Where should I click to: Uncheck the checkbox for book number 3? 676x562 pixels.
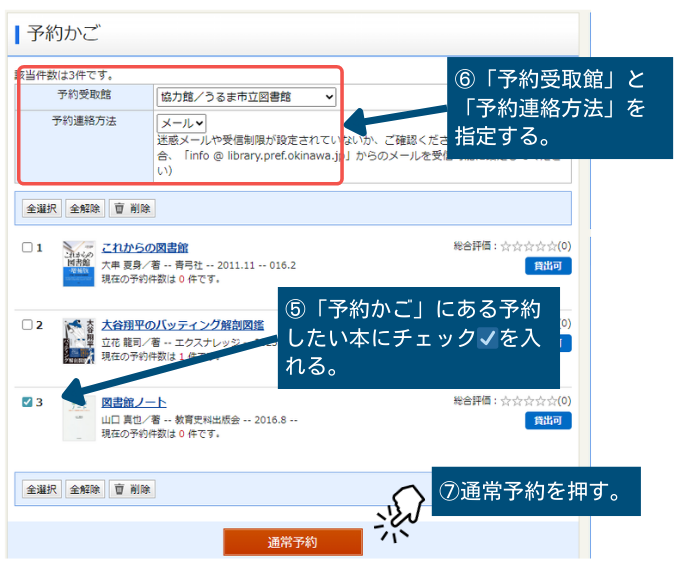point(27,402)
